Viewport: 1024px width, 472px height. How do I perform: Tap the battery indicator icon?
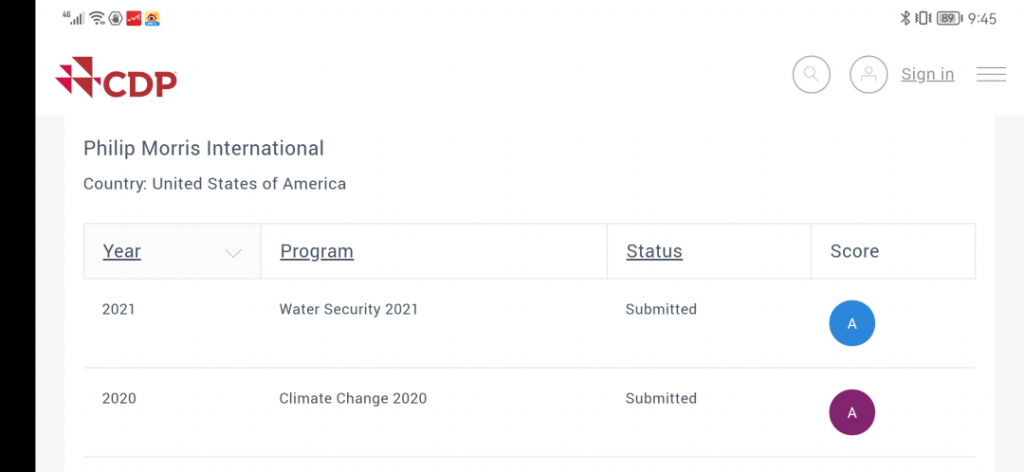(x=950, y=18)
